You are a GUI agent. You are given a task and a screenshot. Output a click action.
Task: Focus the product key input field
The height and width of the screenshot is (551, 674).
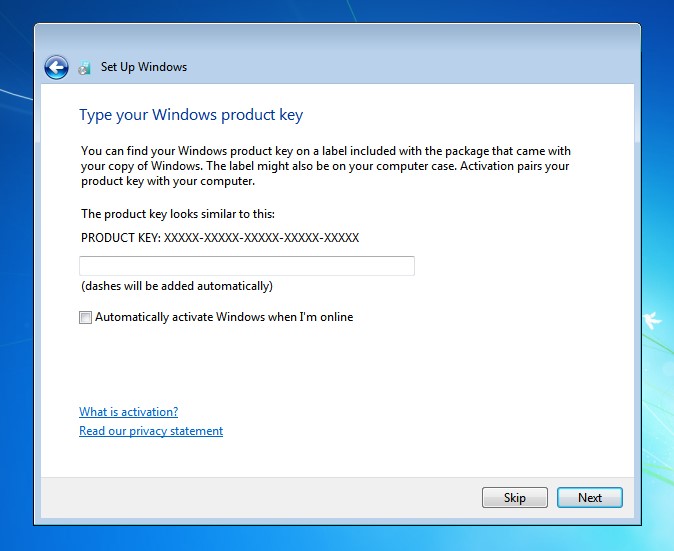[247, 266]
